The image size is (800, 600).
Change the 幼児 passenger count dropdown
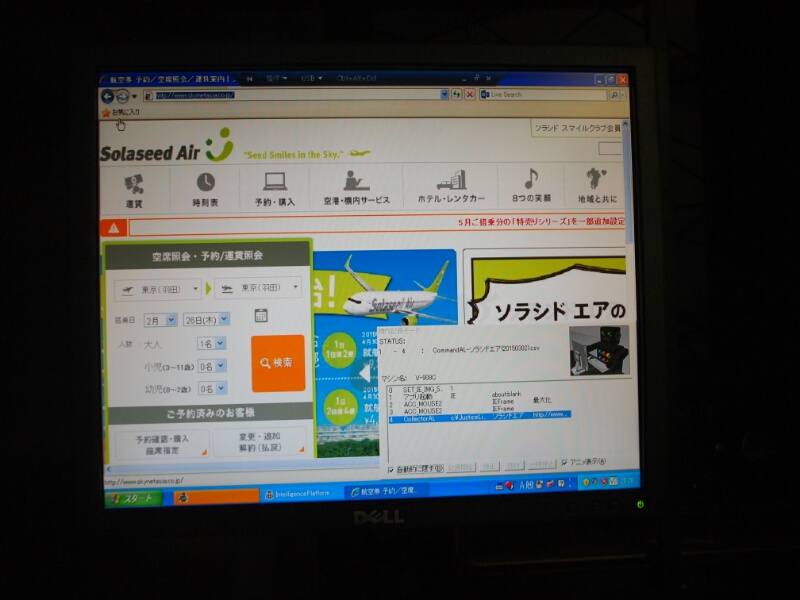coord(211,389)
